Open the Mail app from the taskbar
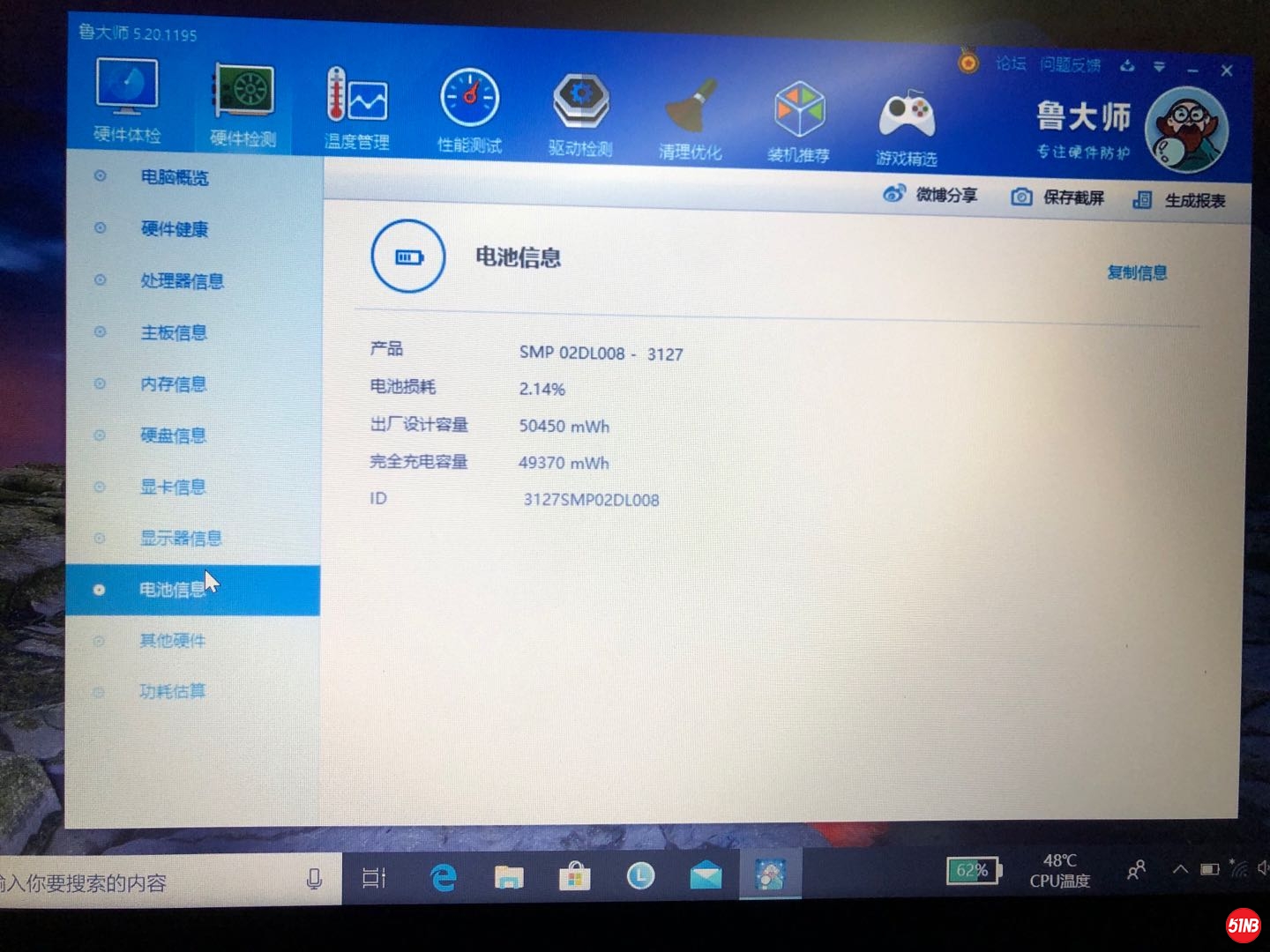Image resolution: width=1270 pixels, height=952 pixels. coord(706,875)
